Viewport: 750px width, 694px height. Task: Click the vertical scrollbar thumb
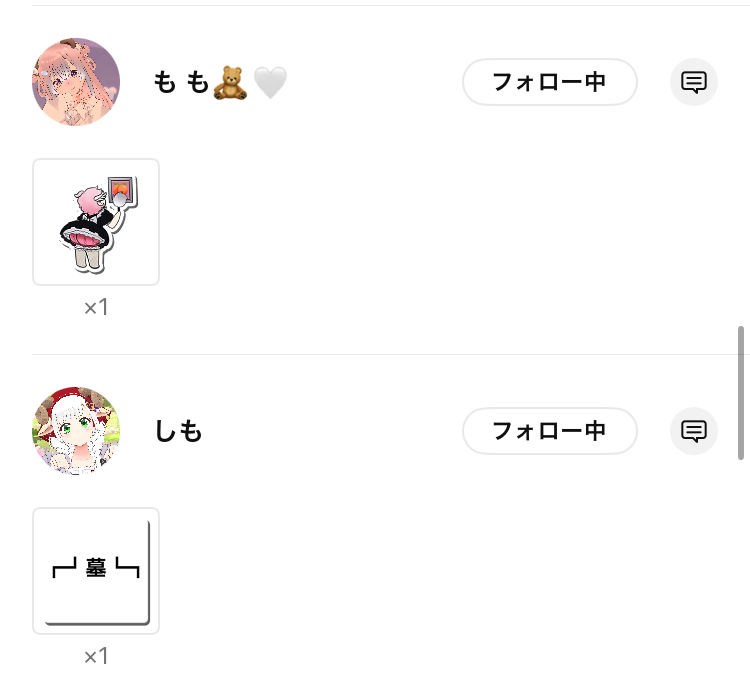pyautogui.click(x=741, y=393)
